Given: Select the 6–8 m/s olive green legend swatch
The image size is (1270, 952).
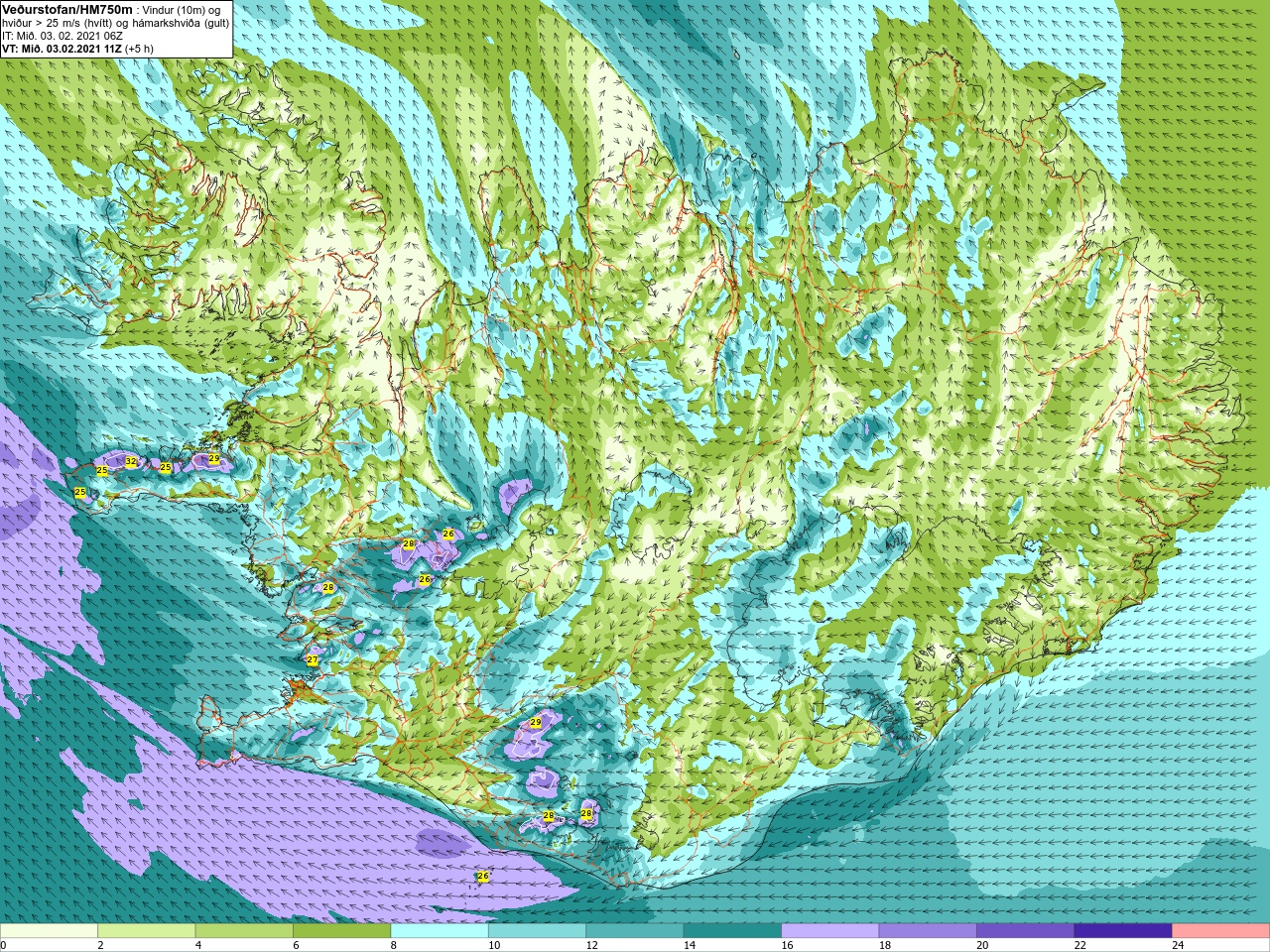Looking at the screenshot, I should (341, 931).
